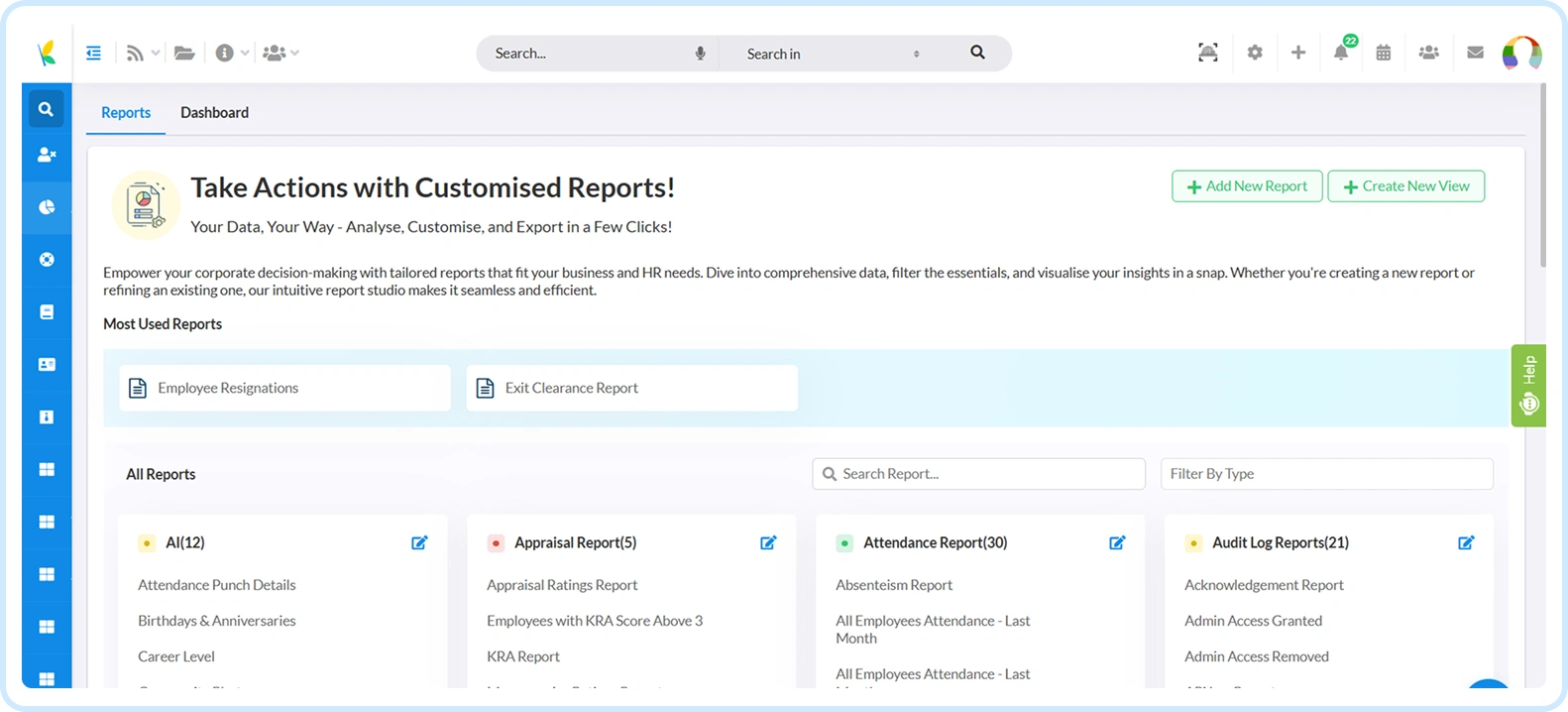Open the envelope messages icon
Viewport: 1568px width, 712px height.
[1475, 53]
